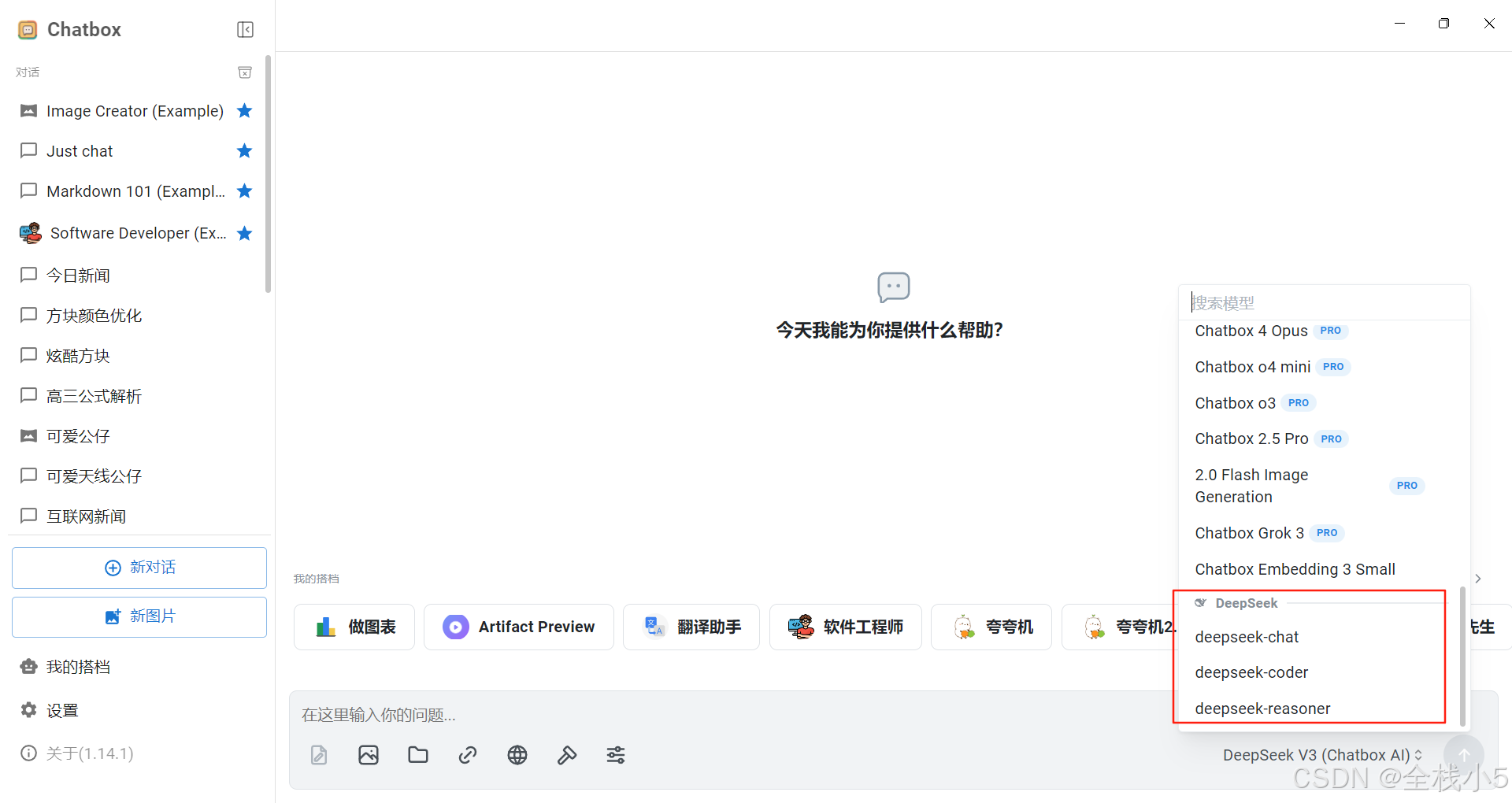The height and width of the screenshot is (803, 1512).
Task: Unstar the Markdown 101 conversation
Action: (245, 191)
